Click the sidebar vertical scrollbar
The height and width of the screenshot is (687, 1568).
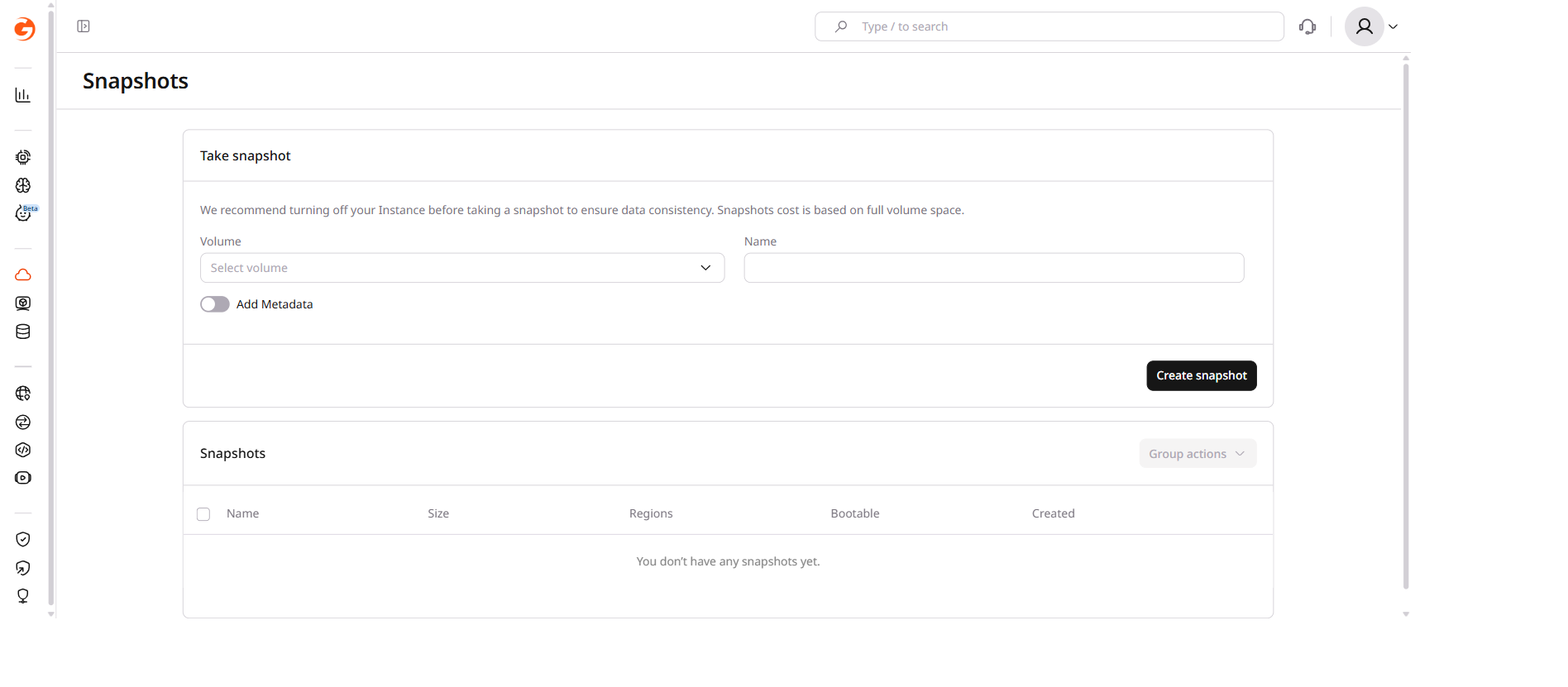click(51, 308)
